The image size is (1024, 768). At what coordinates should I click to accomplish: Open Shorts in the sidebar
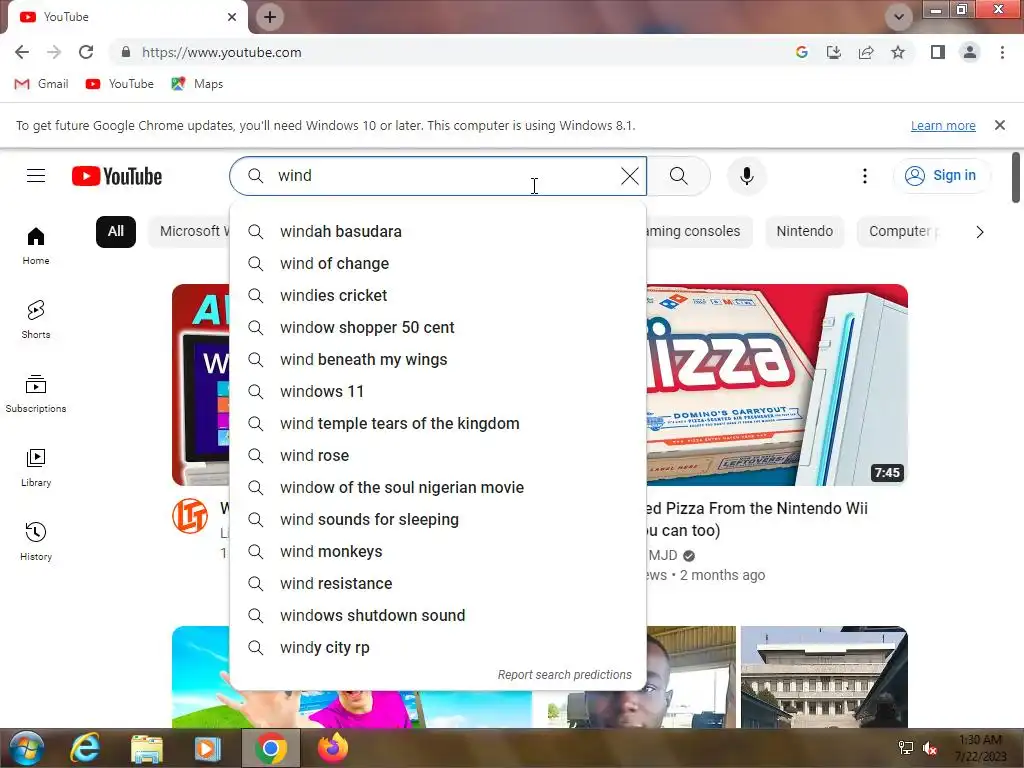pyautogui.click(x=36, y=319)
